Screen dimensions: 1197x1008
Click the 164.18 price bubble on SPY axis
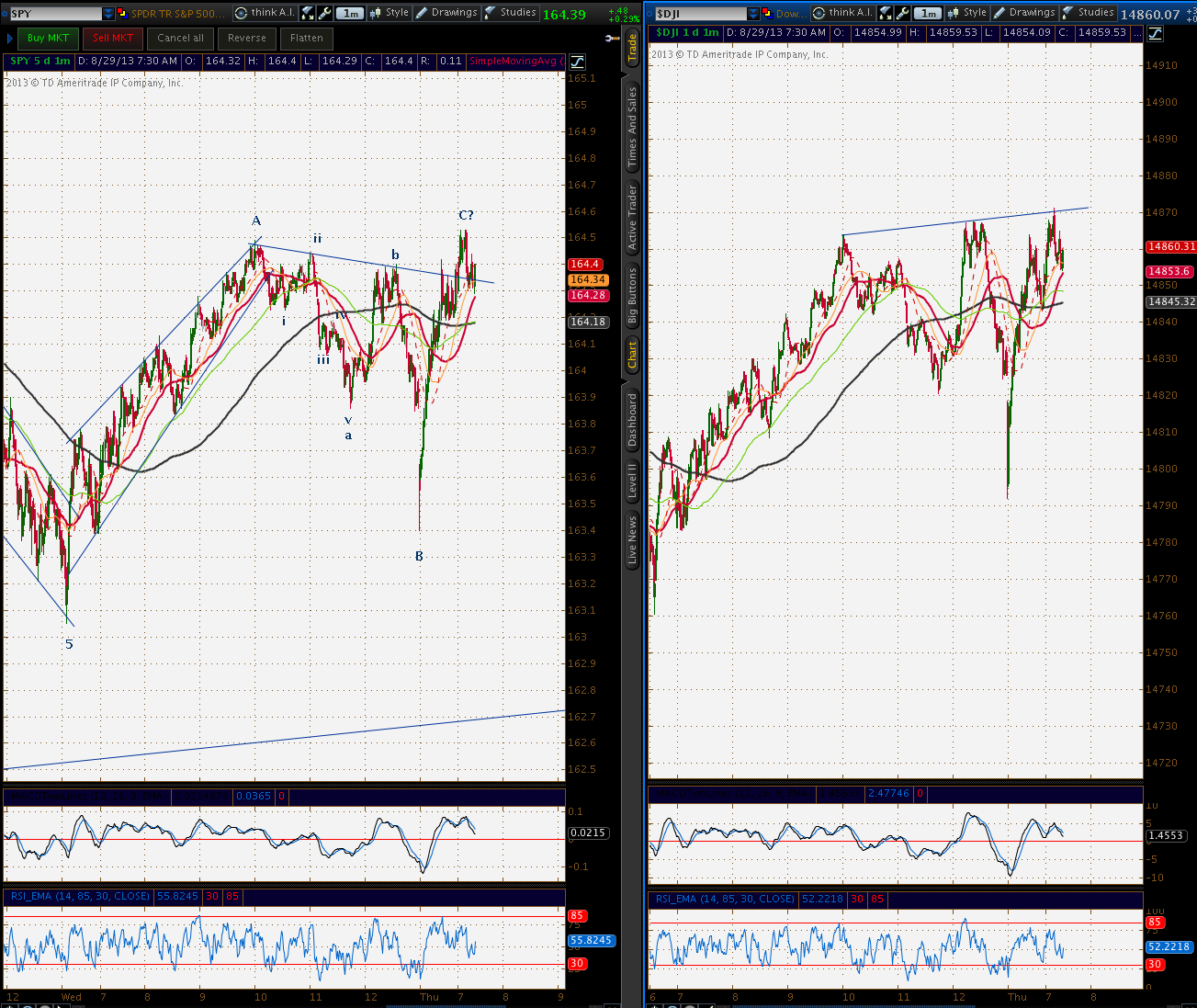[587, 322]
